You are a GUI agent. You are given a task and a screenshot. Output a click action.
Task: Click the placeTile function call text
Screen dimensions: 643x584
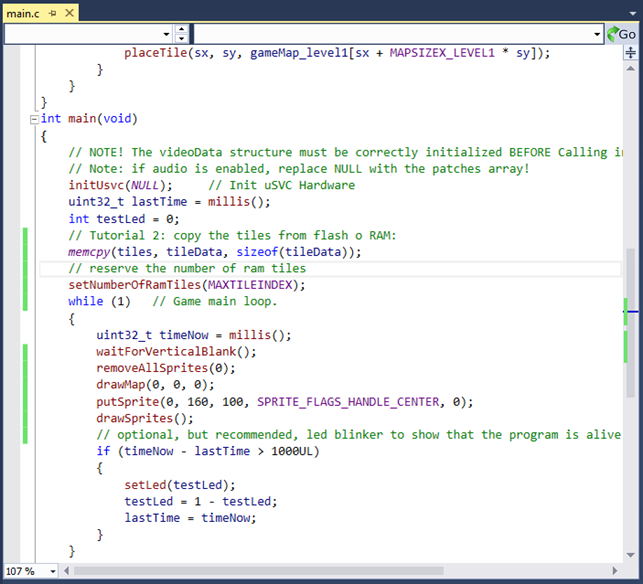click(155, 53)
